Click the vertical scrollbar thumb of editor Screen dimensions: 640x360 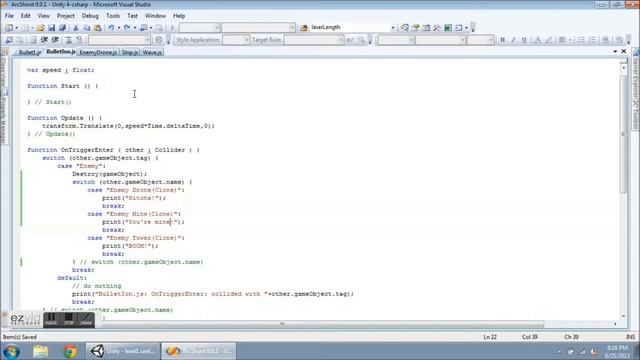623,133
